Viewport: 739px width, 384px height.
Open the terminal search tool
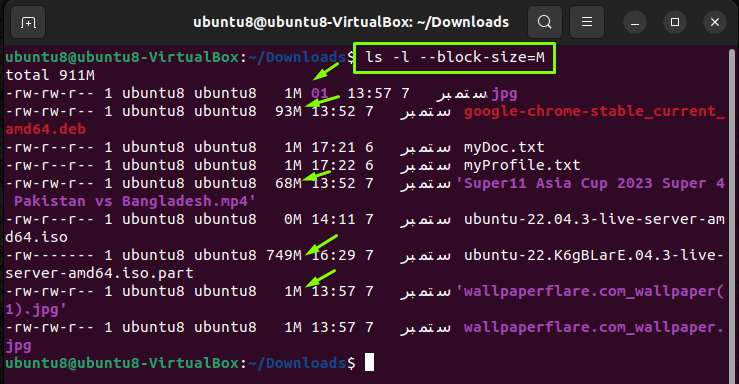(545, 22)
